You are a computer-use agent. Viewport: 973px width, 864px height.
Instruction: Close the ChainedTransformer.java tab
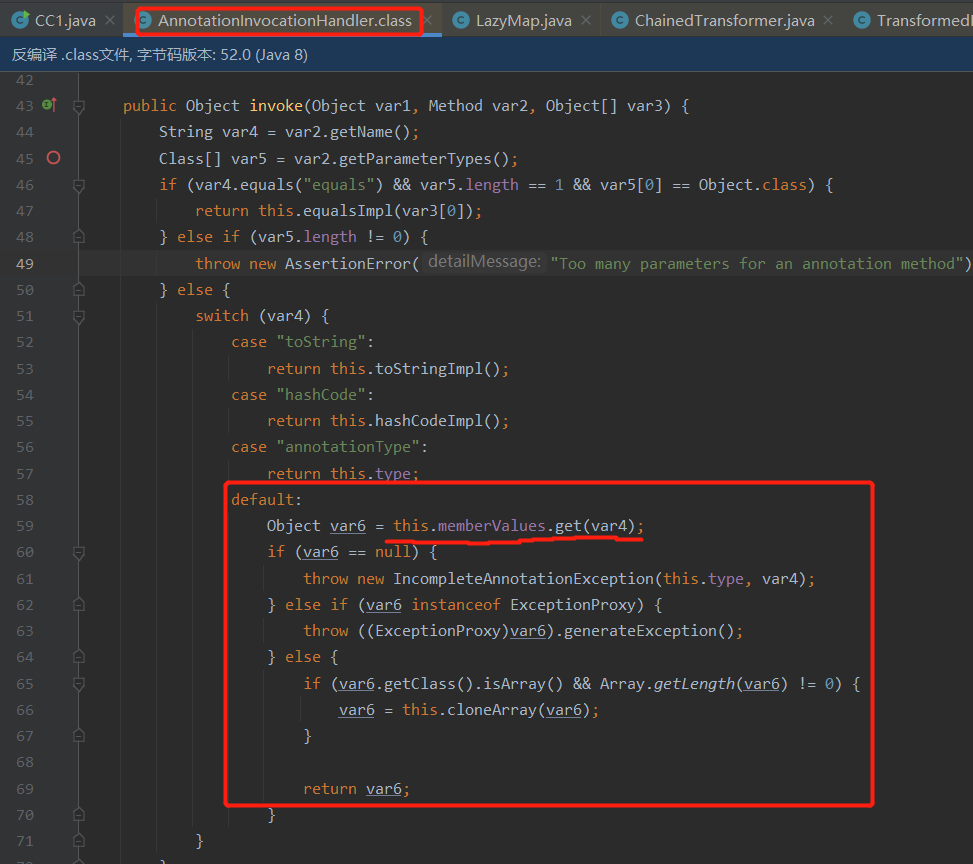click(828, 20)
